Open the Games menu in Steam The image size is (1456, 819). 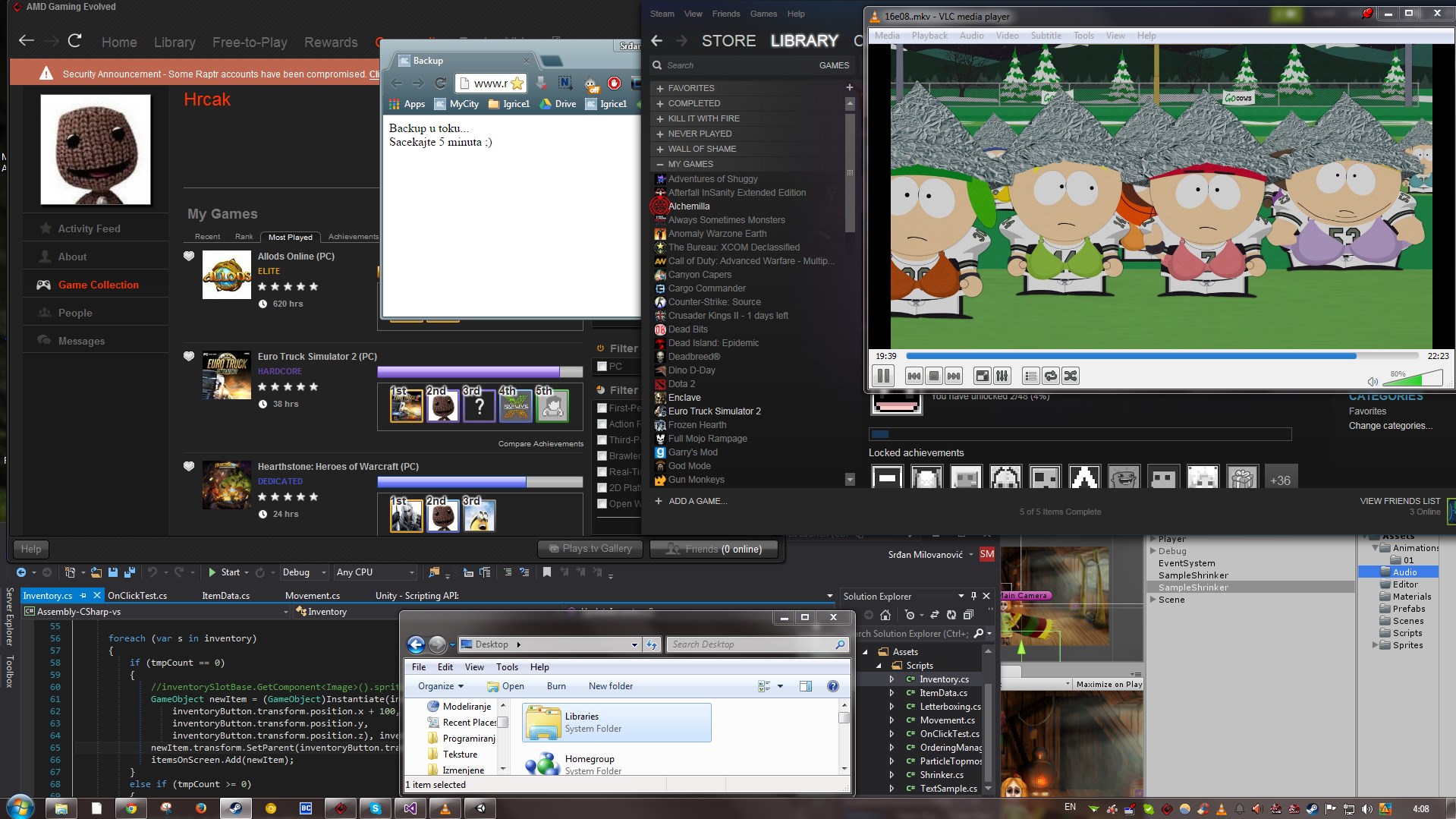763,14
